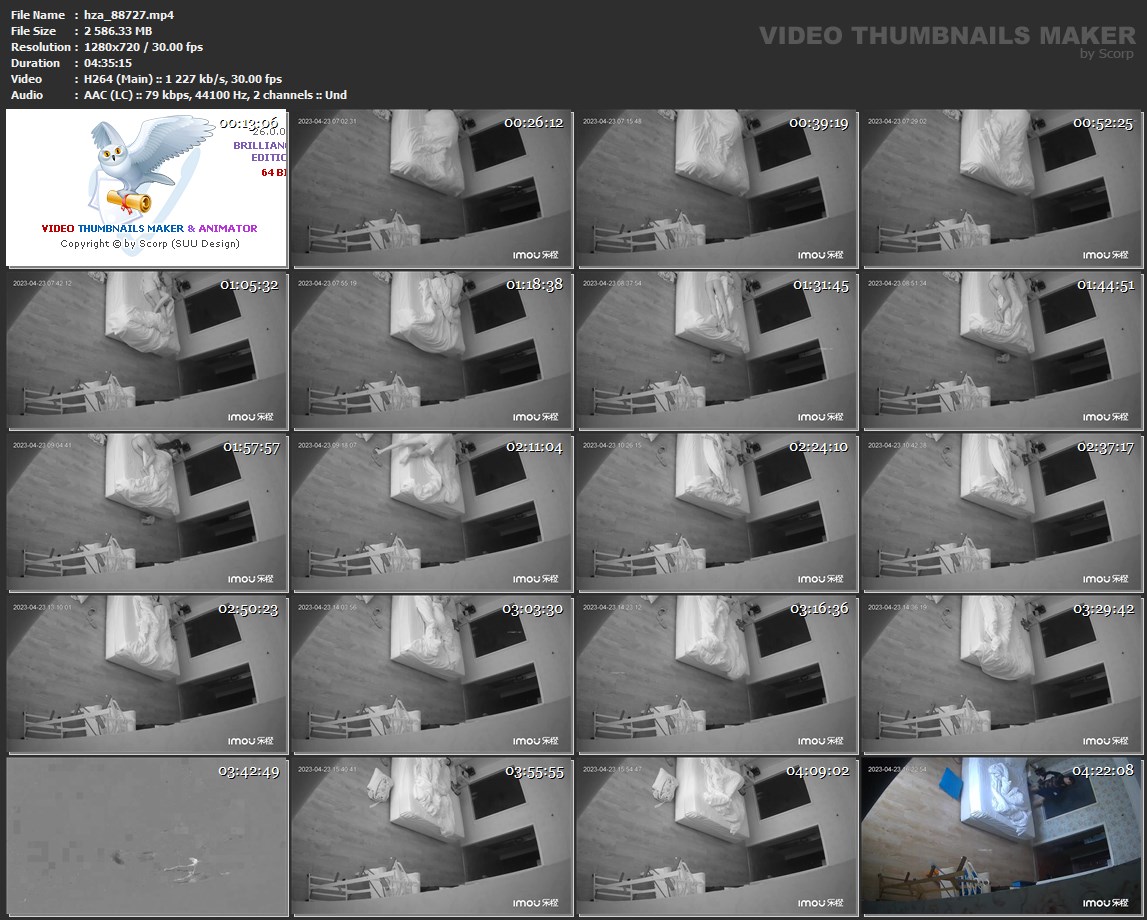
Task: Select the resolution value 1280x720 / 30.00 fps
Action: tap(143, 47)
